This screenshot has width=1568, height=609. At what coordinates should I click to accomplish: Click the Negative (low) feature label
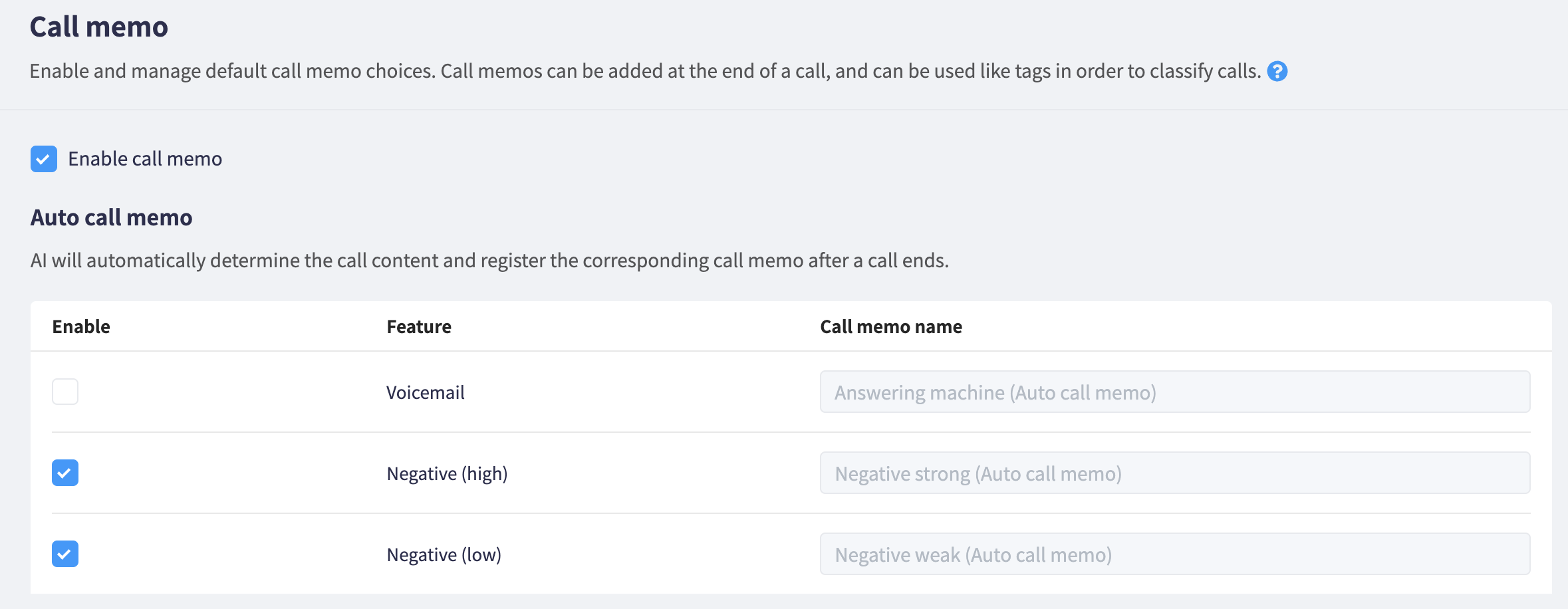pyautogui.click(x=444, y=554)
